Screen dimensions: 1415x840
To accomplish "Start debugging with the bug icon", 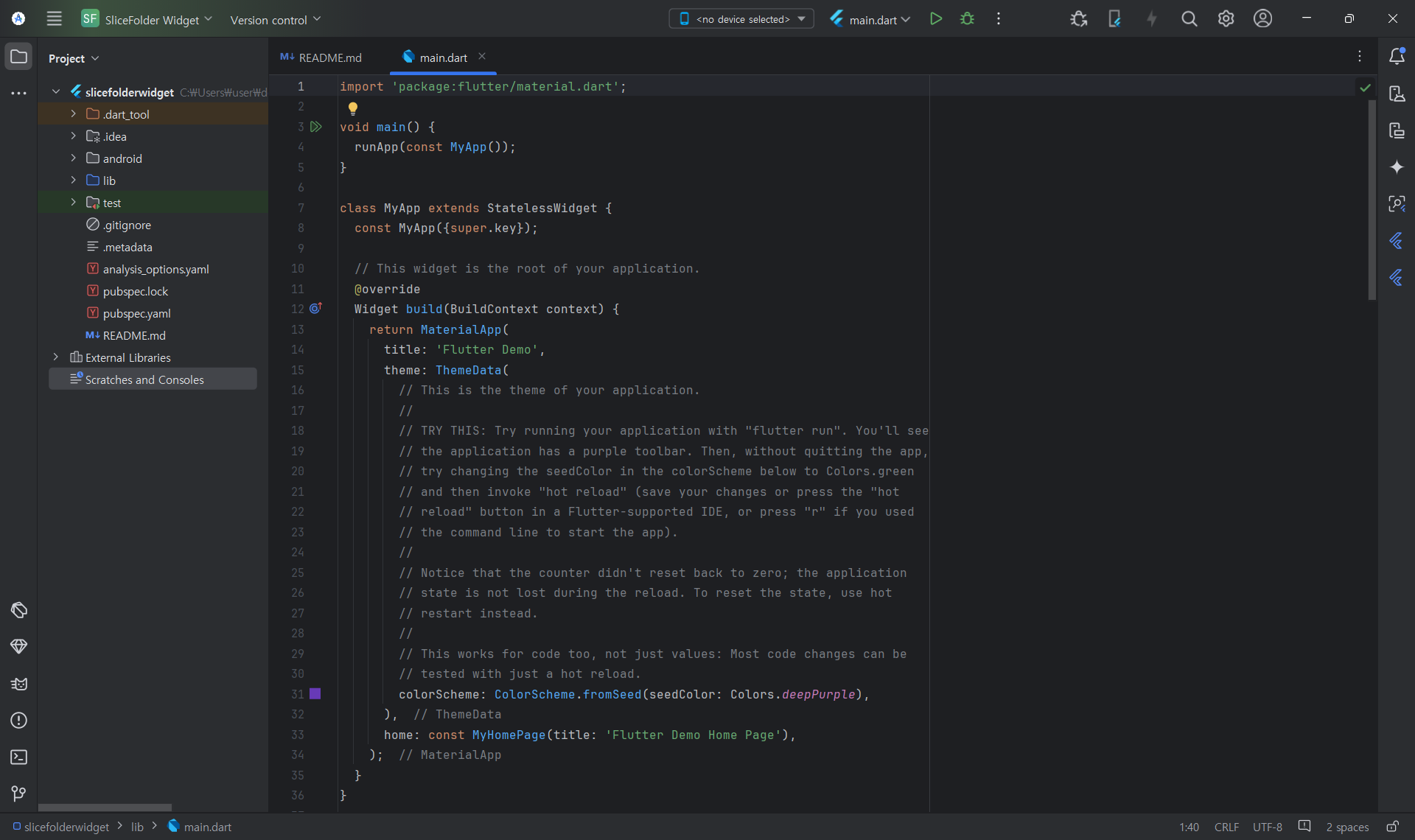I will [968, 19].
